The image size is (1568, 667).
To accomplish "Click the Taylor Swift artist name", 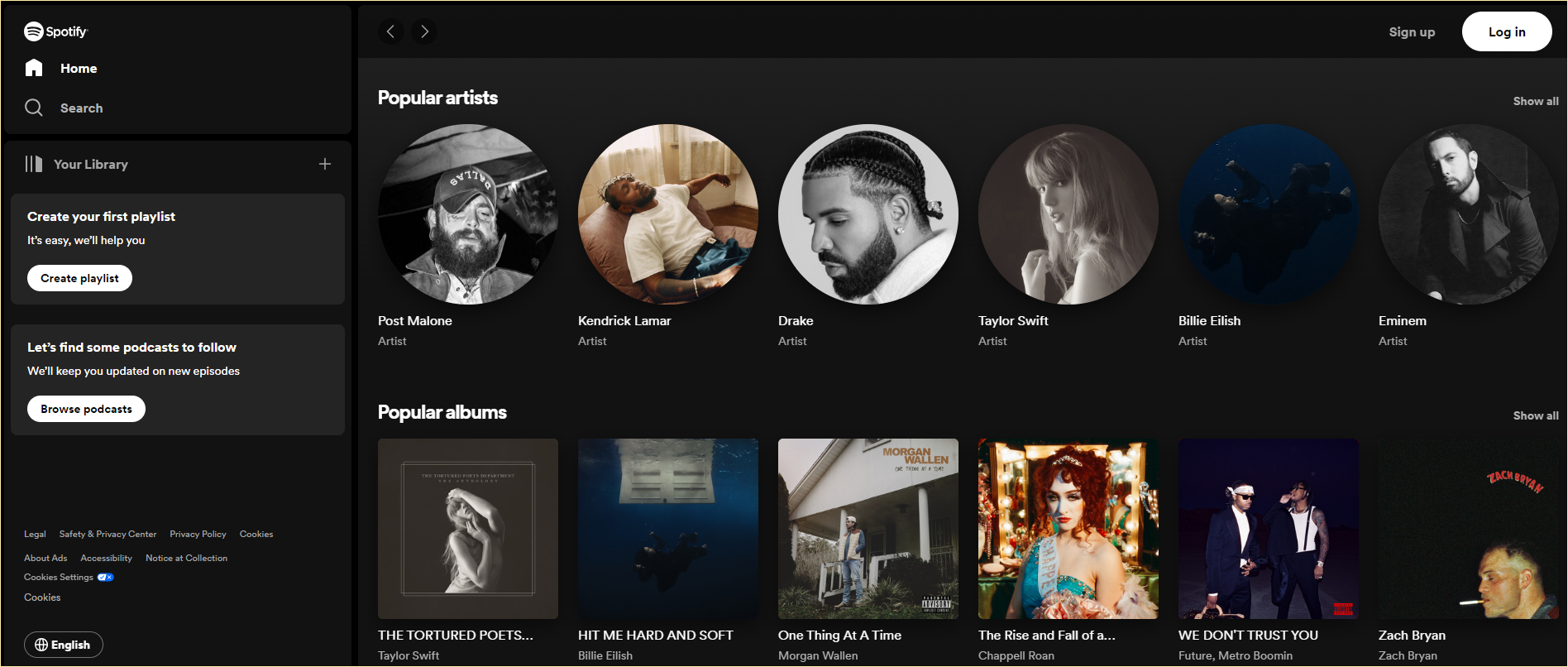I will pos(1013,321).
